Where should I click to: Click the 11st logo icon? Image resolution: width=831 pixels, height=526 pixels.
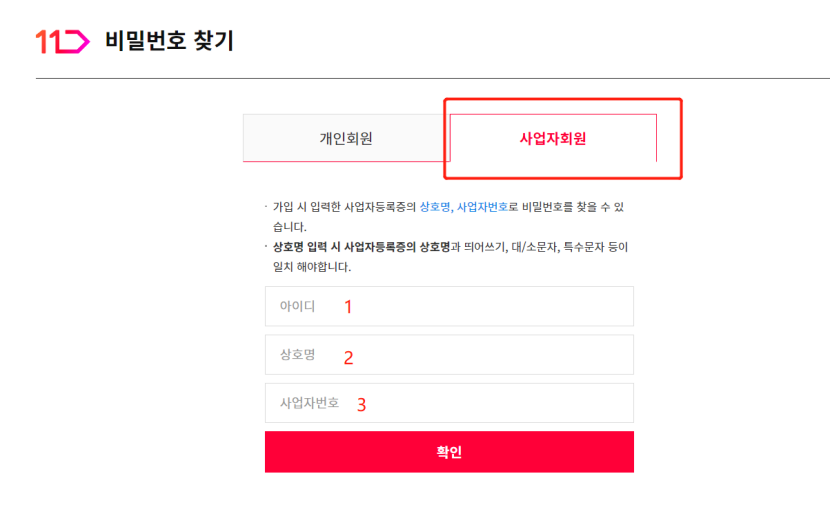62,42
